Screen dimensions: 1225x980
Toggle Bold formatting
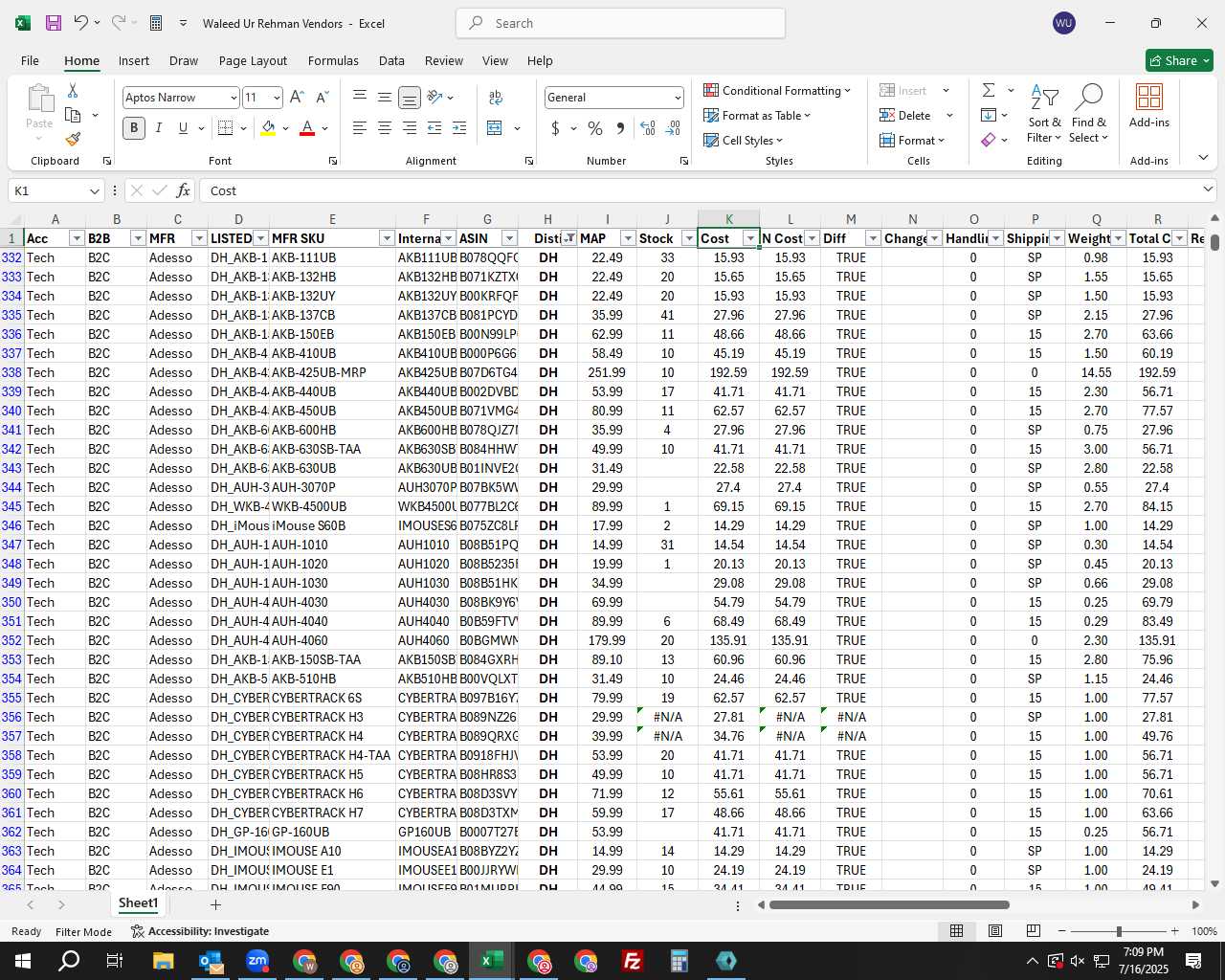click(x=134, y=128)
